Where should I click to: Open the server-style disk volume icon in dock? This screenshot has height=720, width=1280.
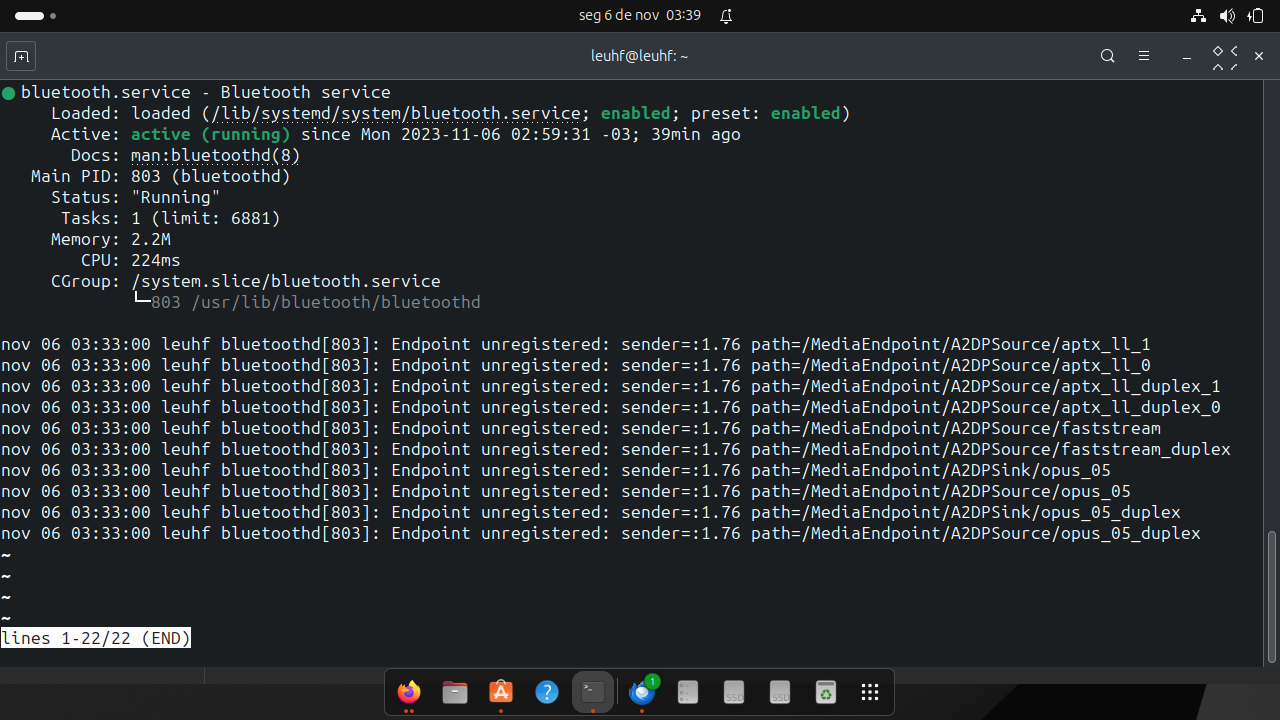pos(688,692)
